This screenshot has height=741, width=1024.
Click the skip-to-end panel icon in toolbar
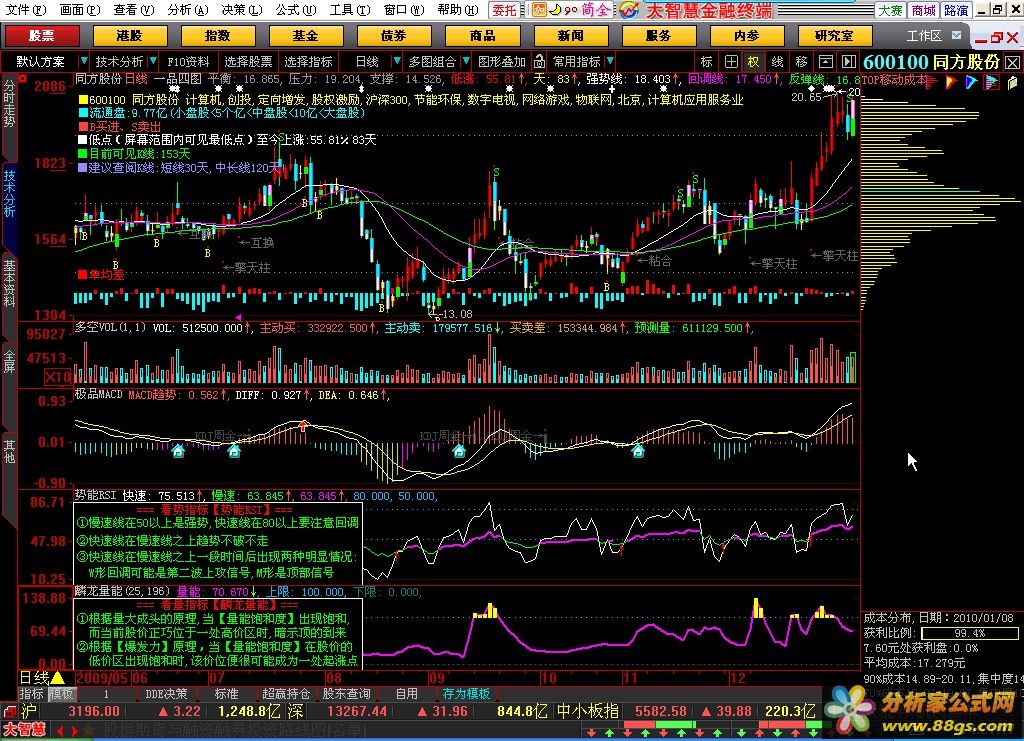(x=848, y=62)
